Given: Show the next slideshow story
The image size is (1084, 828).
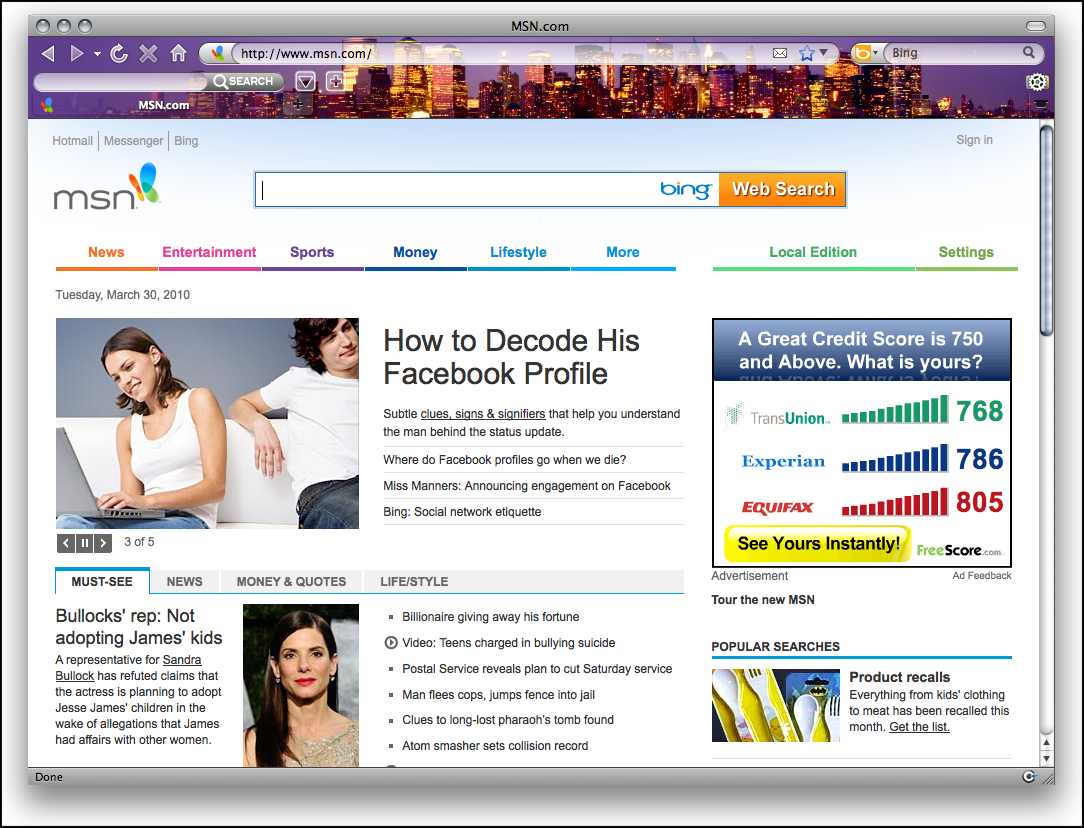Looking at the screenshot, I should click(103, 543).
